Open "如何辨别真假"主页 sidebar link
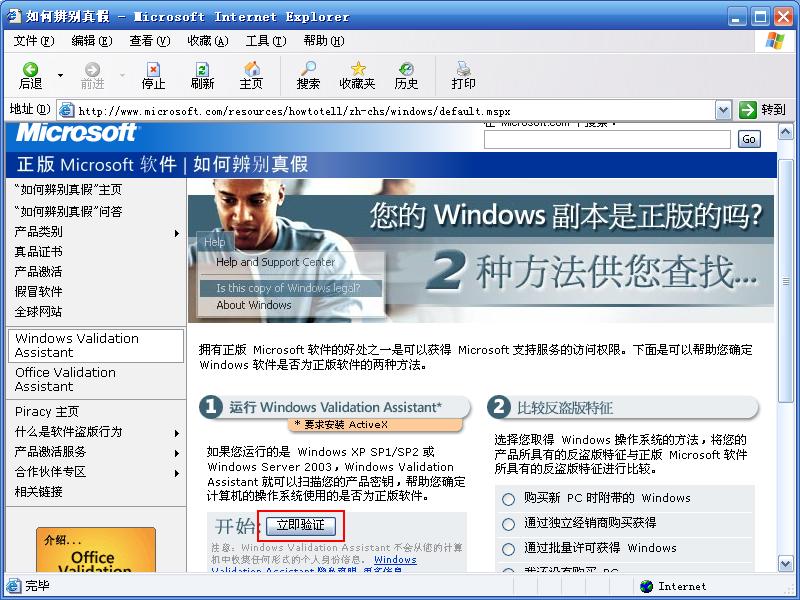 point(68,190)
